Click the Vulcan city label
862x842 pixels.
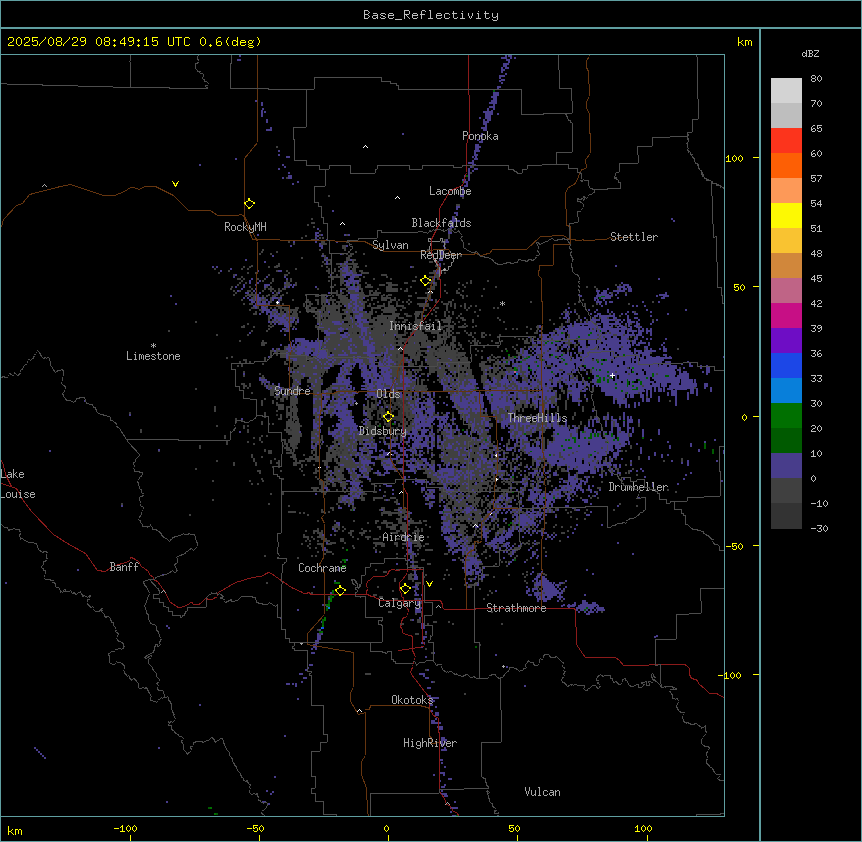pos(542,792)
